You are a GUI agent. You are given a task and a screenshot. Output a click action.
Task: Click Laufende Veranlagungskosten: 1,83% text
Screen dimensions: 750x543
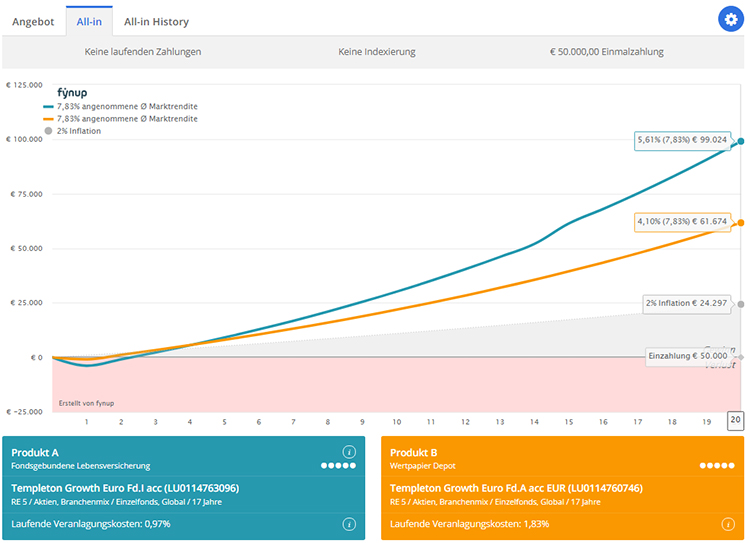pyautogui.click(x=469, y=524)
